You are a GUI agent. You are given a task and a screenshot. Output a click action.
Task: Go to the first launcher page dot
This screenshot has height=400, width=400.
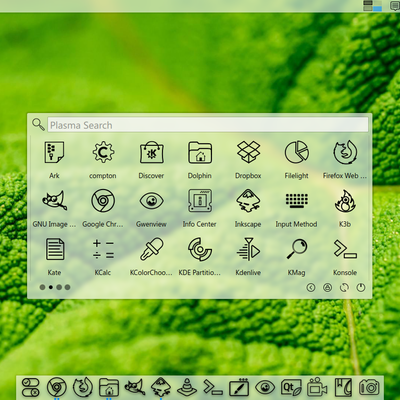(42, 287)
